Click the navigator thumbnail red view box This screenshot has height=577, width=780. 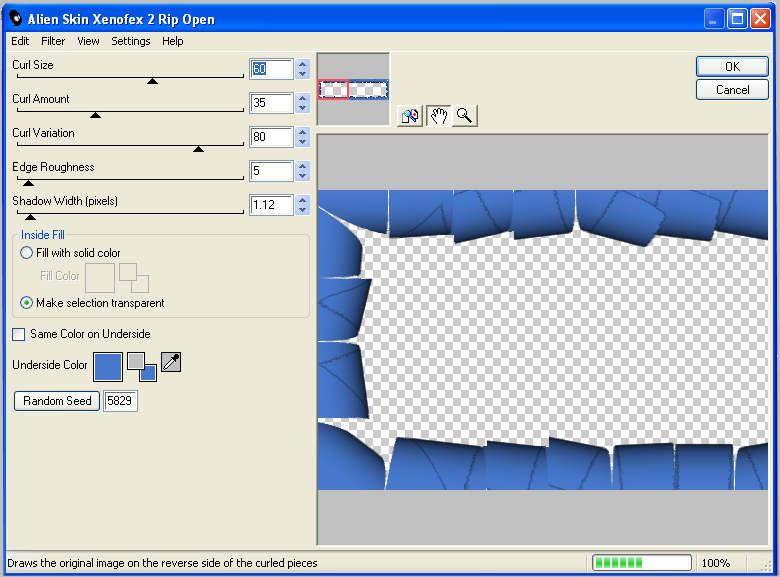point(333,90)
